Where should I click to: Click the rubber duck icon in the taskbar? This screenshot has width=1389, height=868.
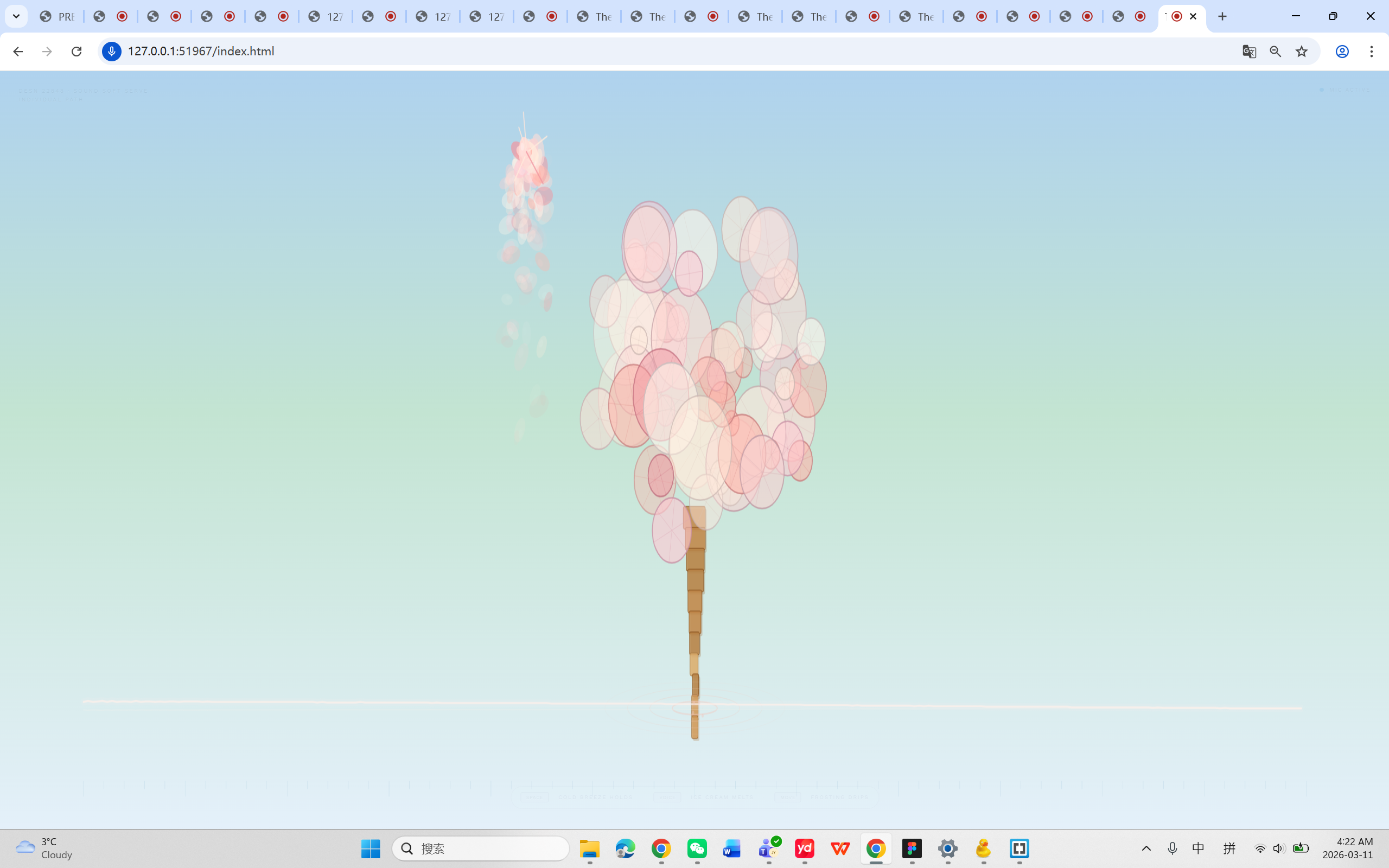[x=983, y=848]
